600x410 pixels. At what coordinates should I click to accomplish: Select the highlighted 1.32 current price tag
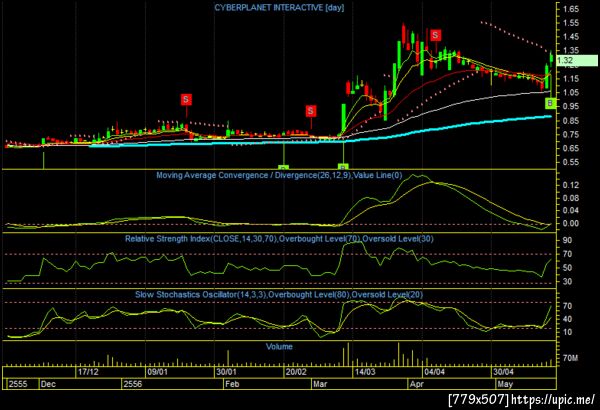click(577, 60)
